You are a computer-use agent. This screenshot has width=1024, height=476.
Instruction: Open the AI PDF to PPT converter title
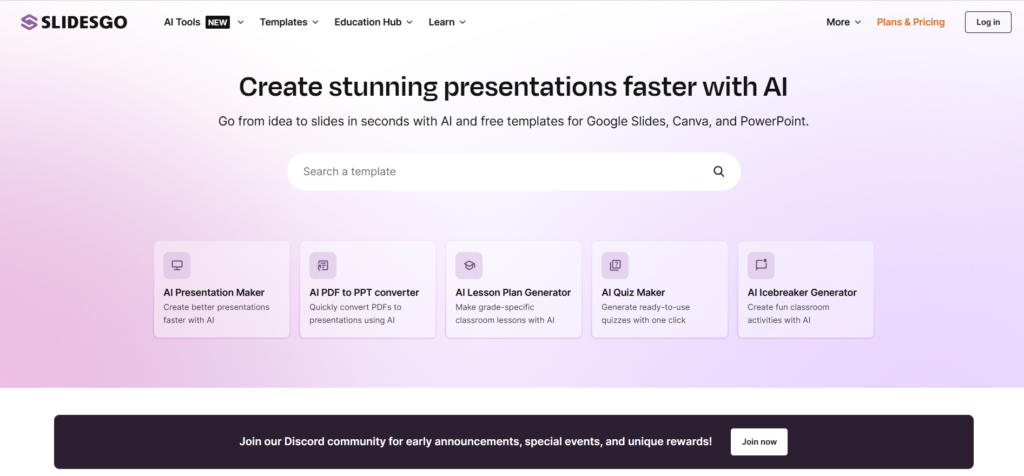click(364, 293)
